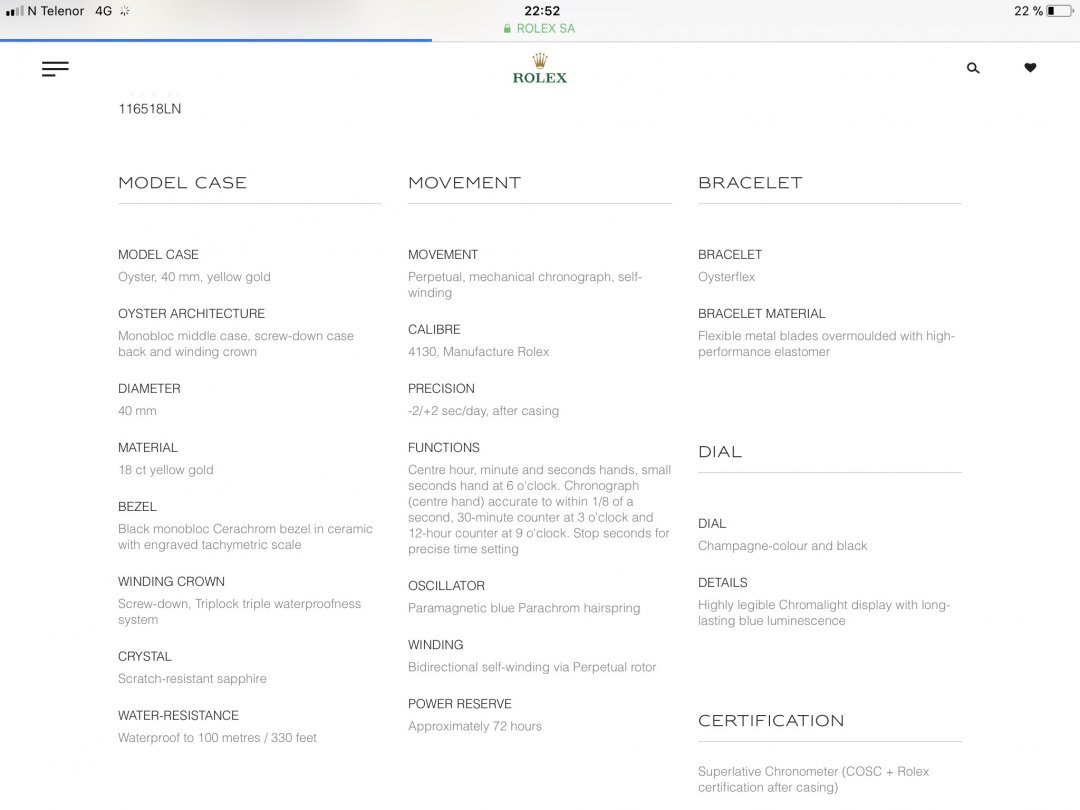Tap the cellular signal bars icon
Viewport: 1080px width, 810px height.
pos(14,11)
